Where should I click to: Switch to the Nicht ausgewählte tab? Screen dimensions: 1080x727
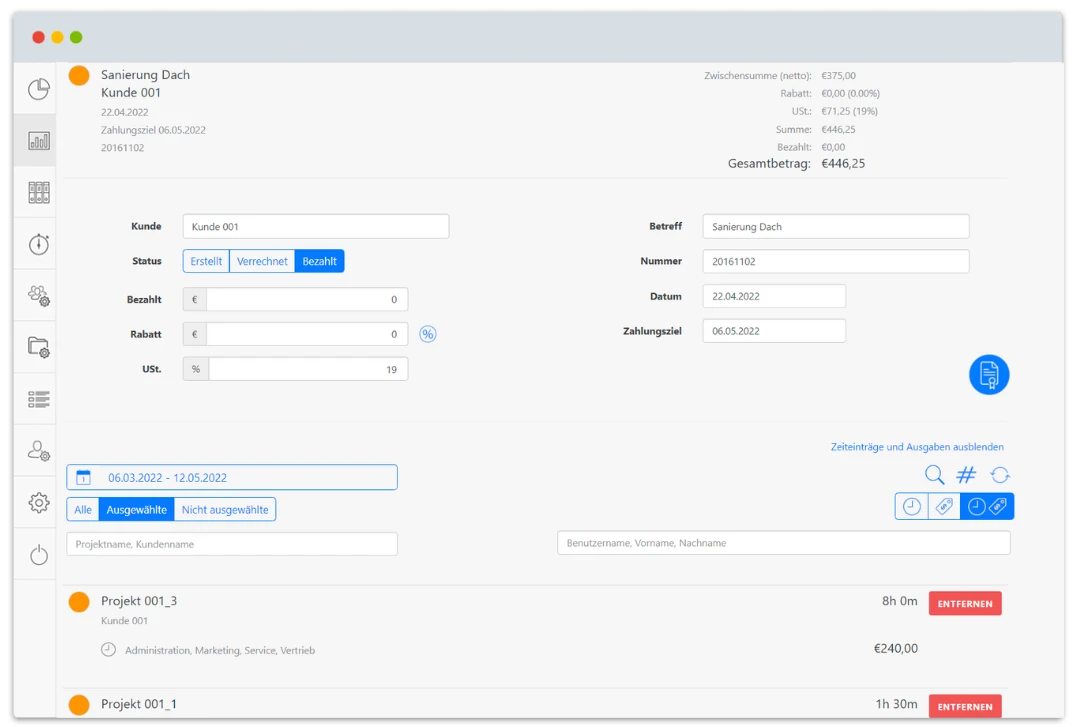click(225, 510)
